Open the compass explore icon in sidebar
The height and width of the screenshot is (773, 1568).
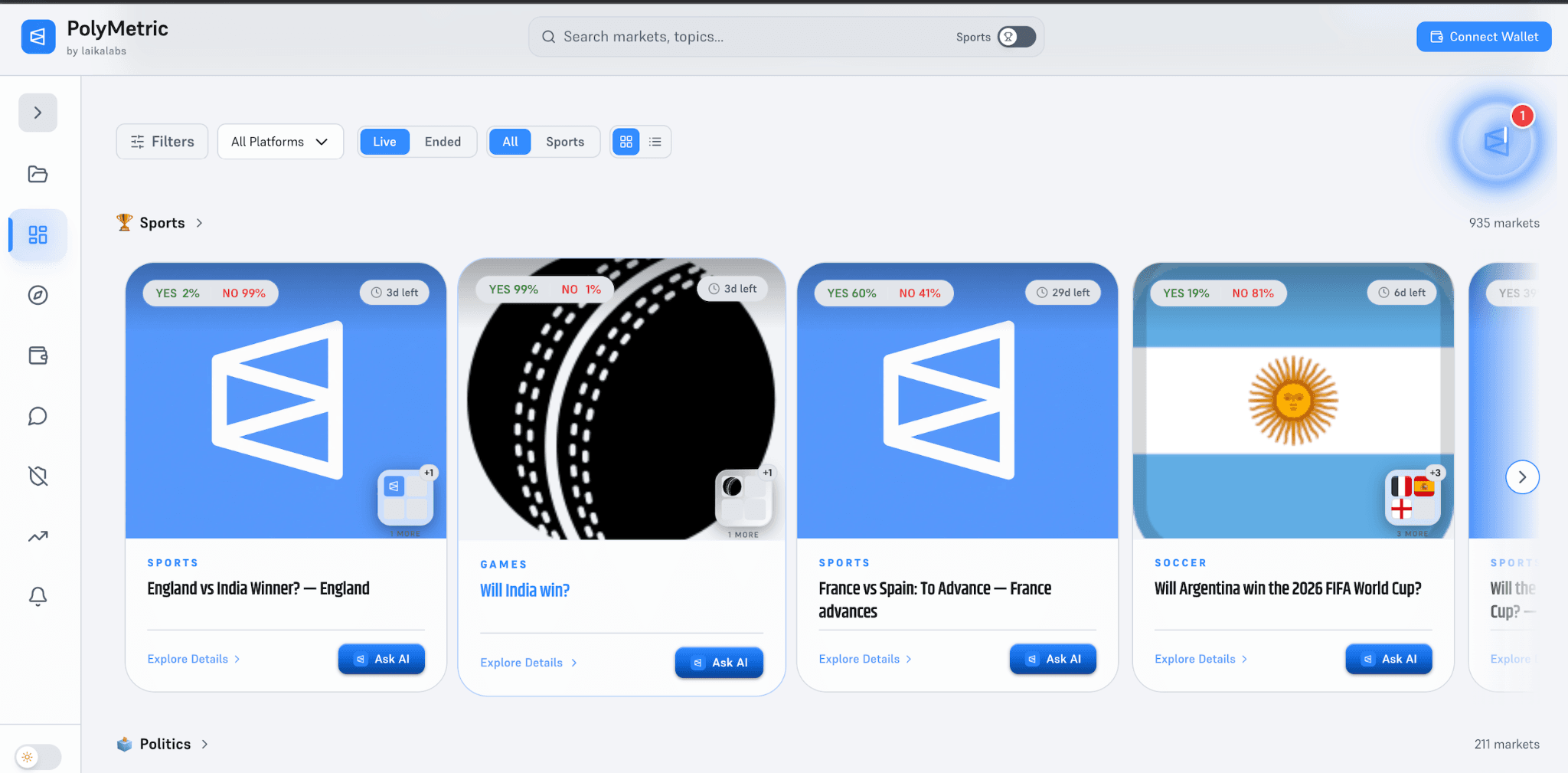(38, 295)
